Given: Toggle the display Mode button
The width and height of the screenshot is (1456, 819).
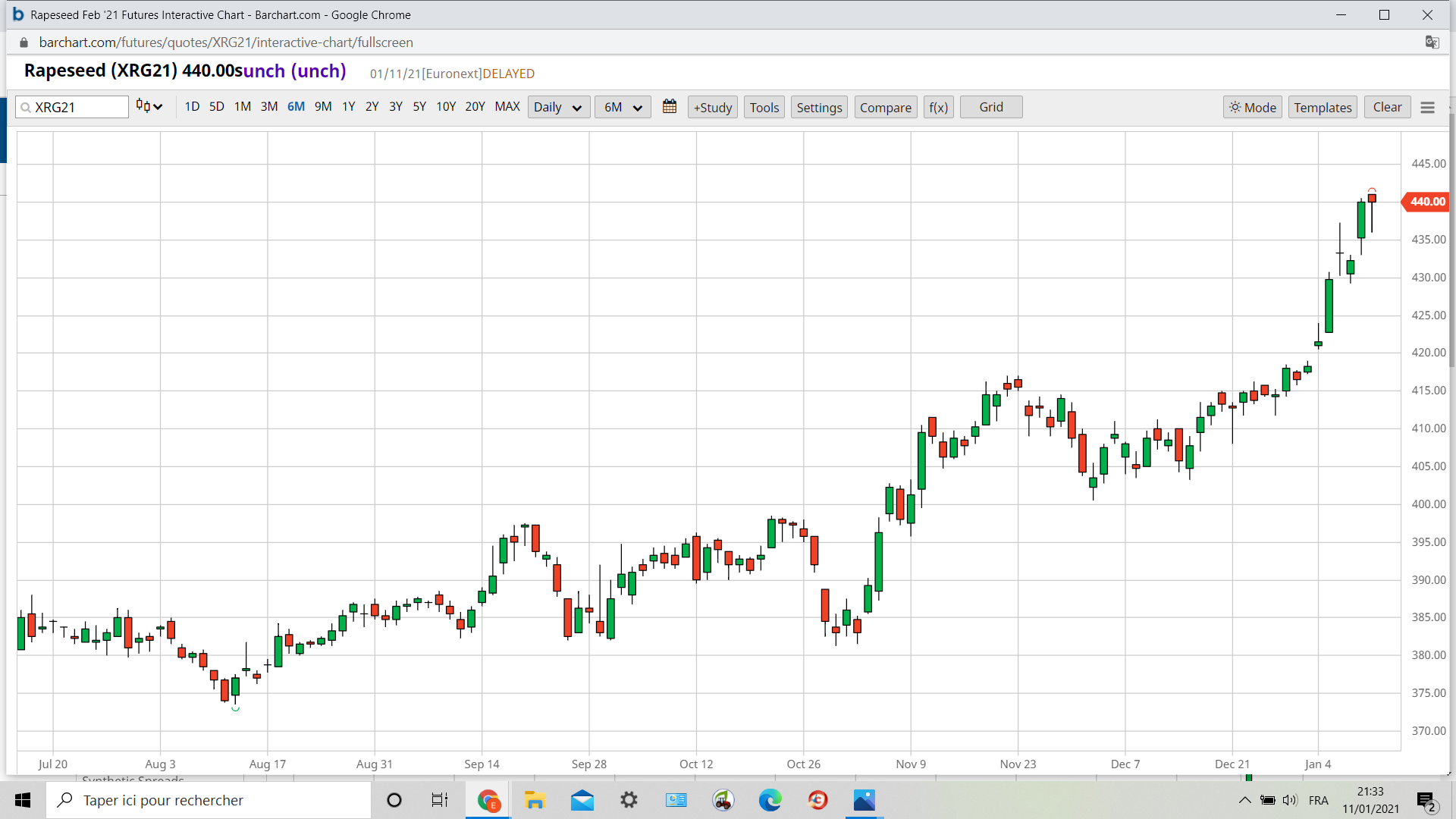Looking at the screenshot, I should (x=1252, y=108).
